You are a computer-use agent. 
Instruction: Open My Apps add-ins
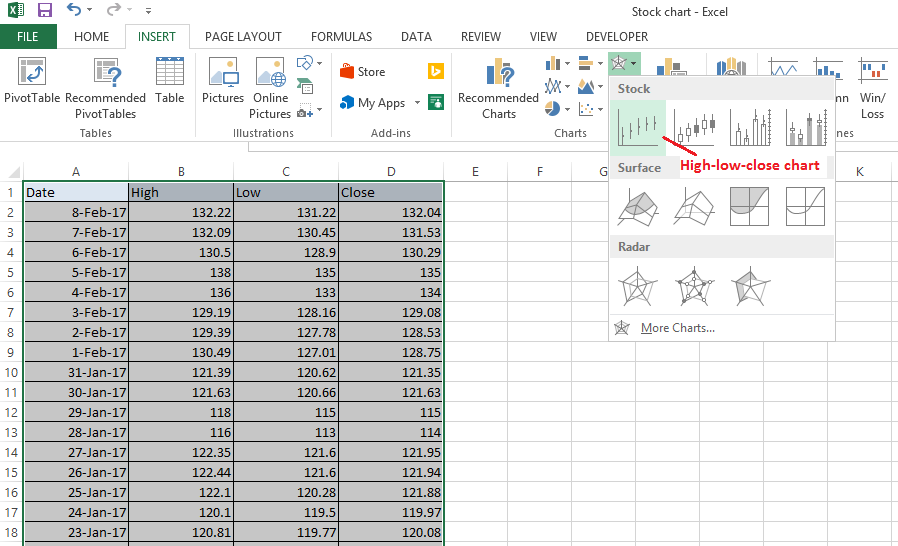[x=372, y=103]
